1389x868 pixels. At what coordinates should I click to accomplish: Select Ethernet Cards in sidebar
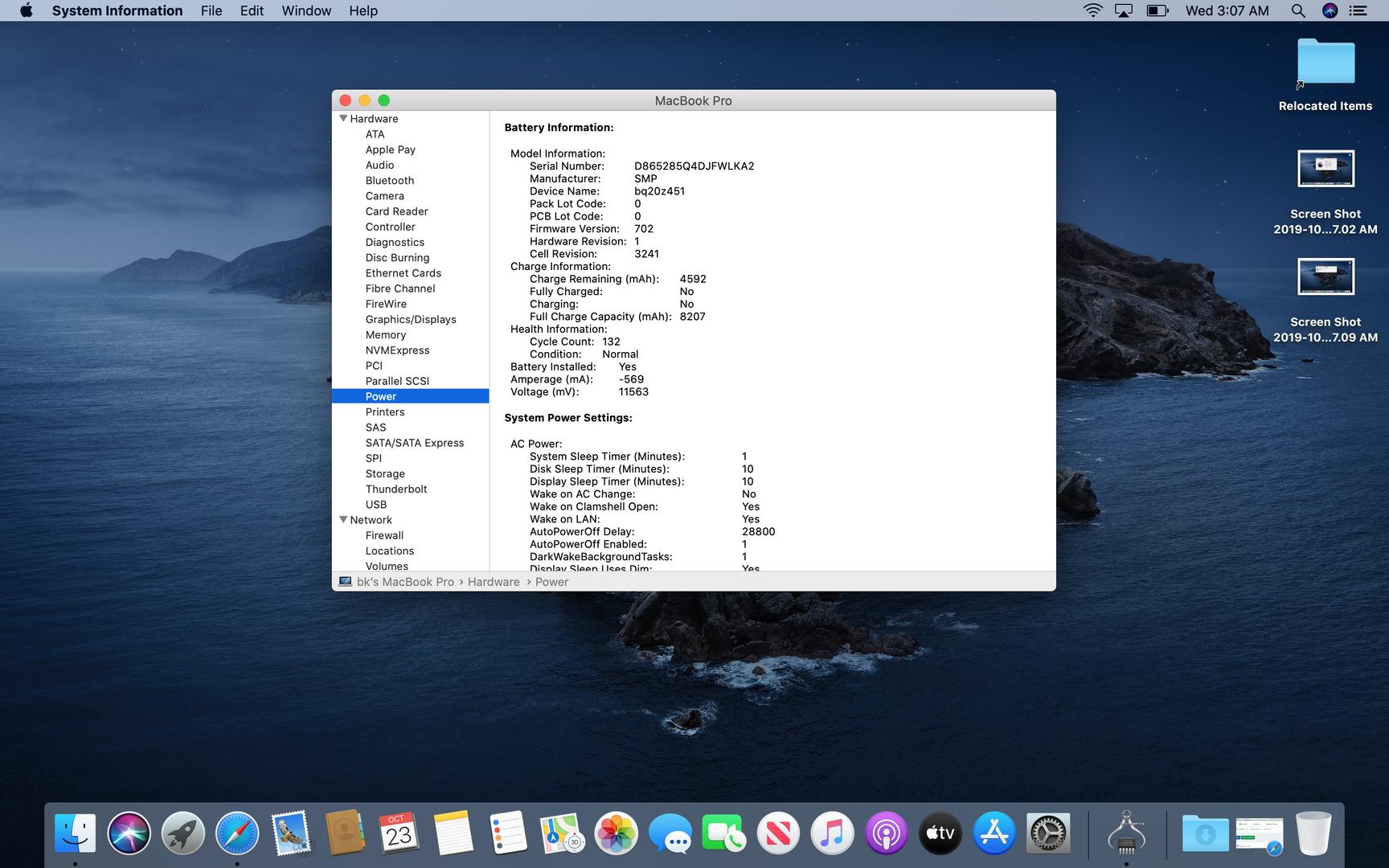403,273
